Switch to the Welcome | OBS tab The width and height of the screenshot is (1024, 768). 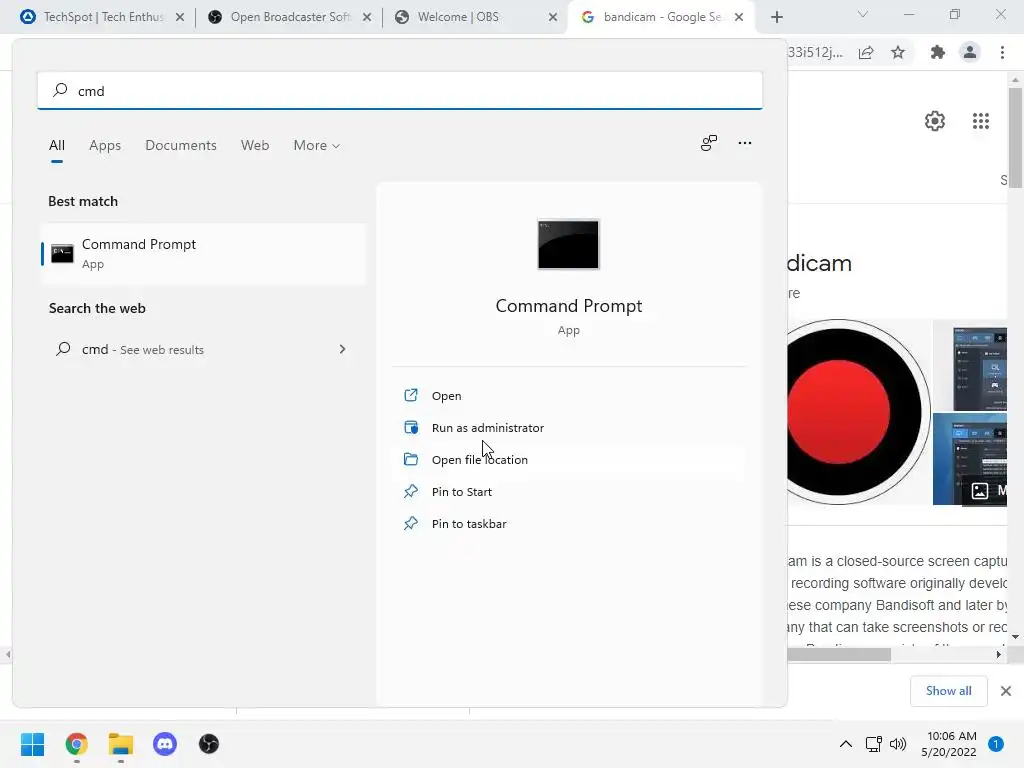tap(477, 17)
